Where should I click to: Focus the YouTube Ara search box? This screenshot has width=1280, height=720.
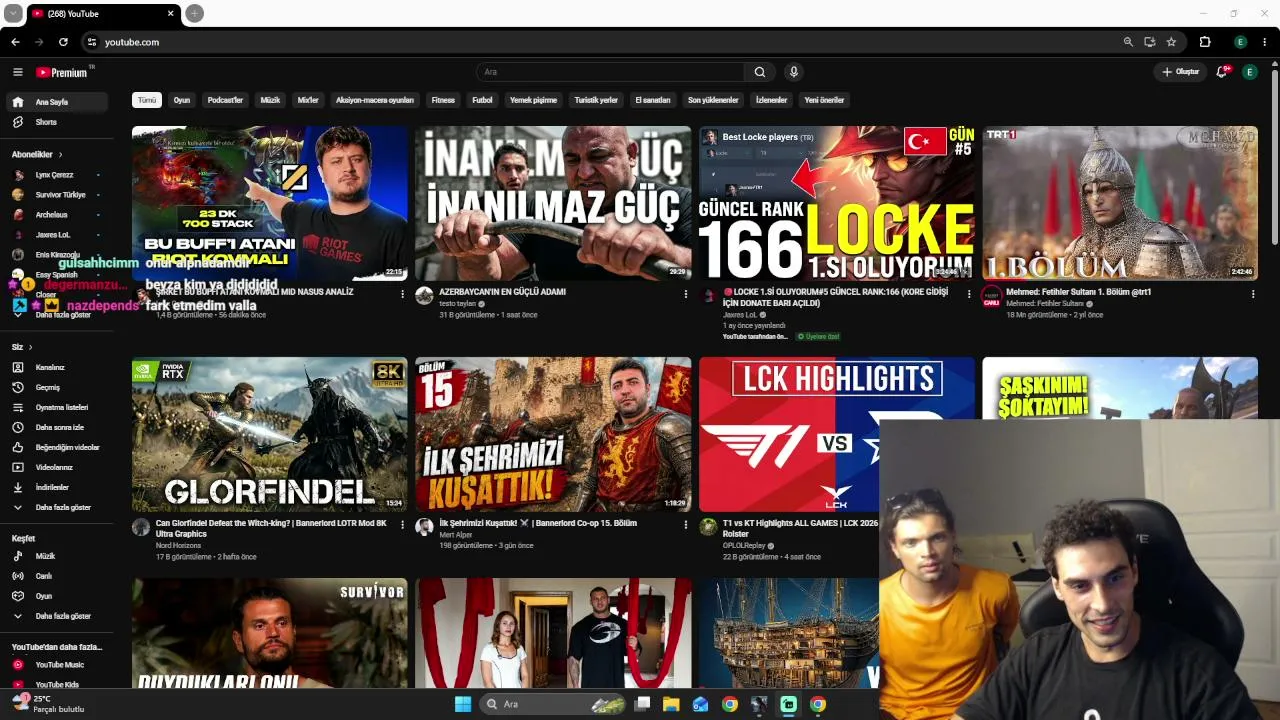coord(610,72)
